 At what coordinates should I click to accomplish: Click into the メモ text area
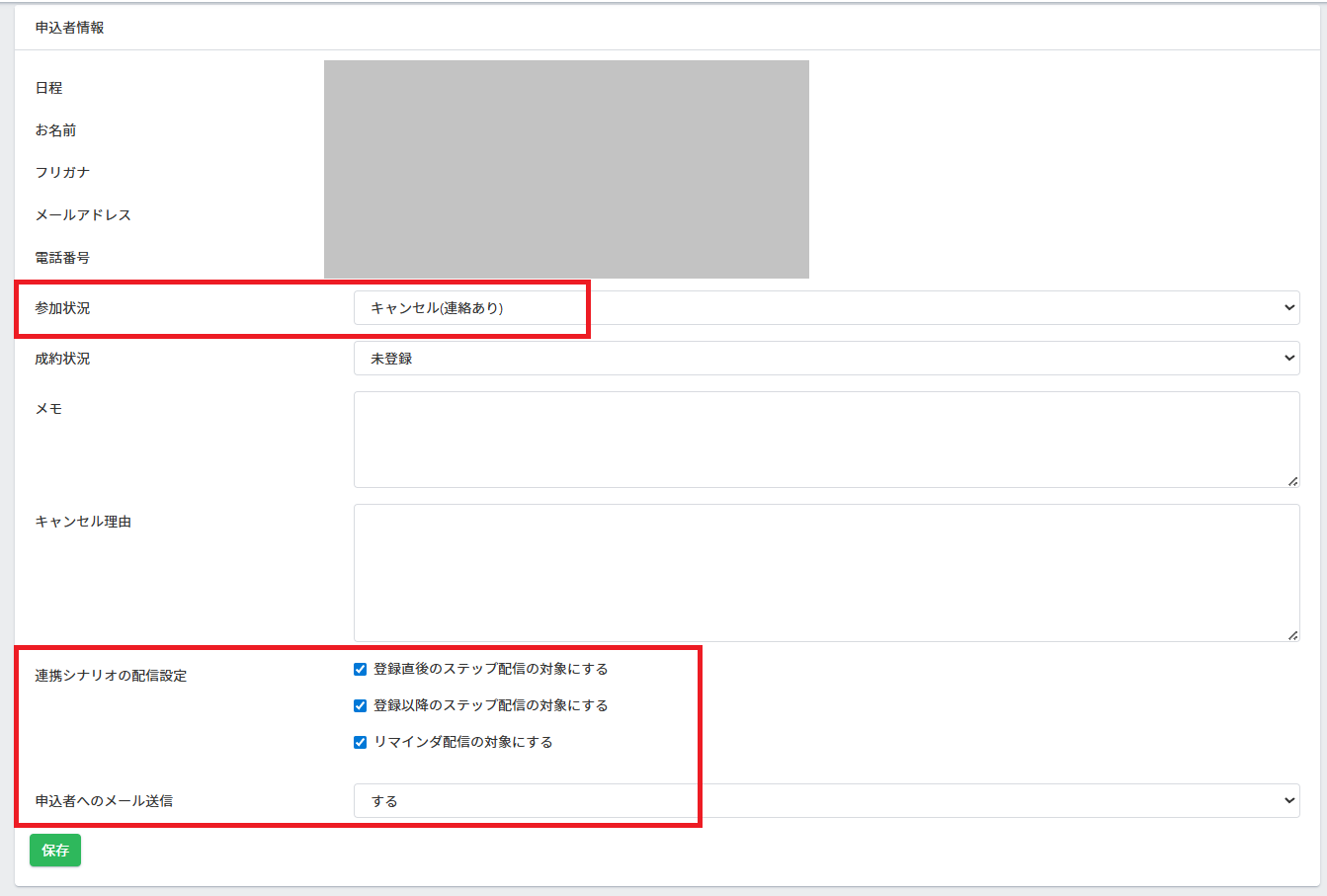[x=826, y=440]
